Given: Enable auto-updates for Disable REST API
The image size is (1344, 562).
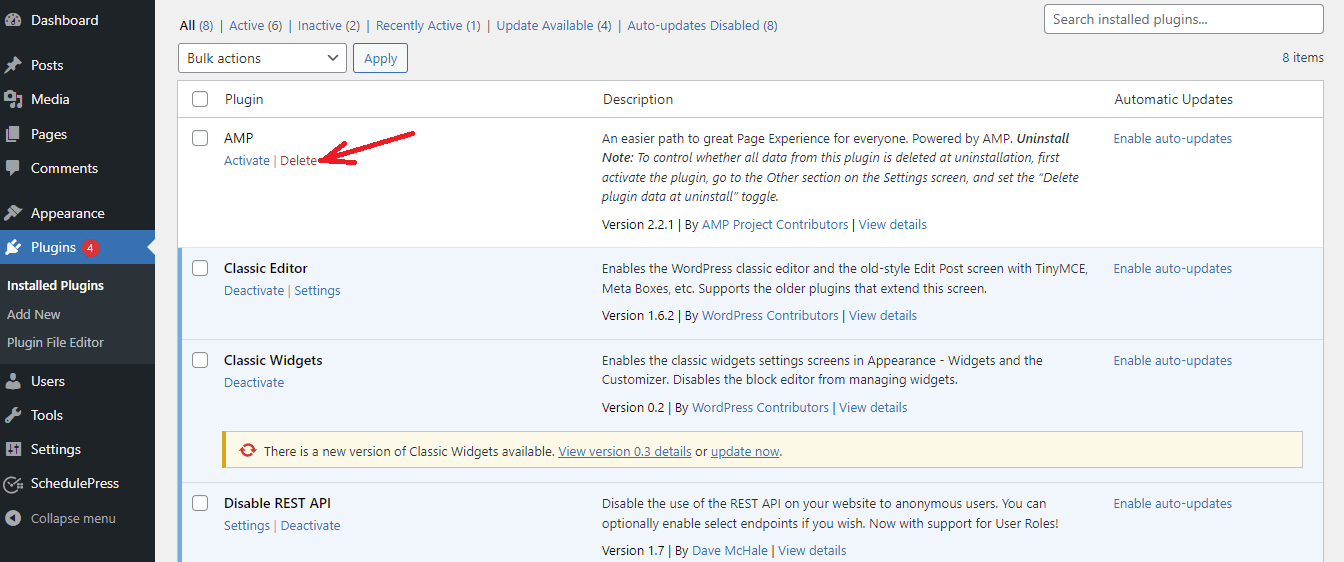Looking at the screenshot, I should click(x=1173, y=503).
